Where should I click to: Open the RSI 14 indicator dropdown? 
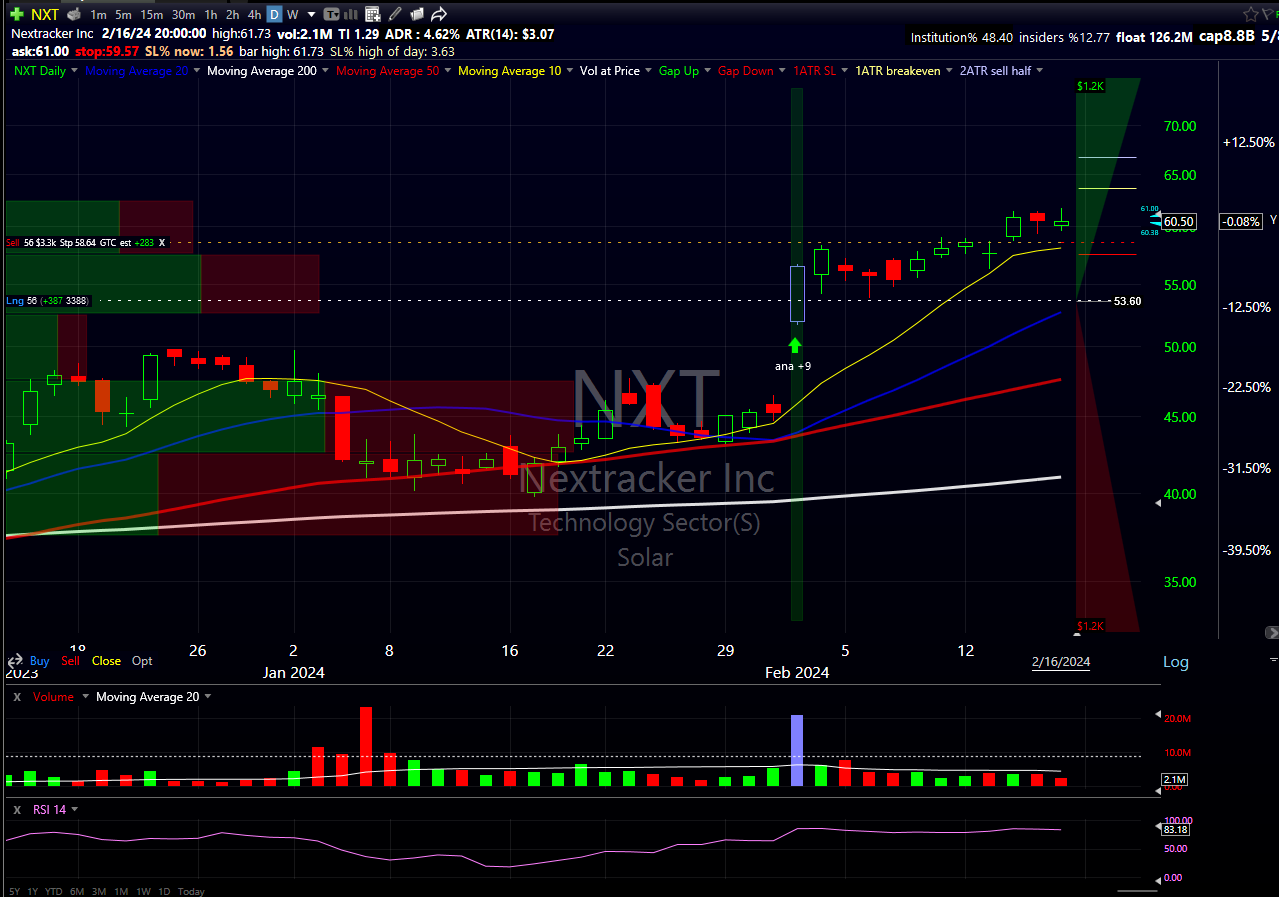(x=55, y=809)
